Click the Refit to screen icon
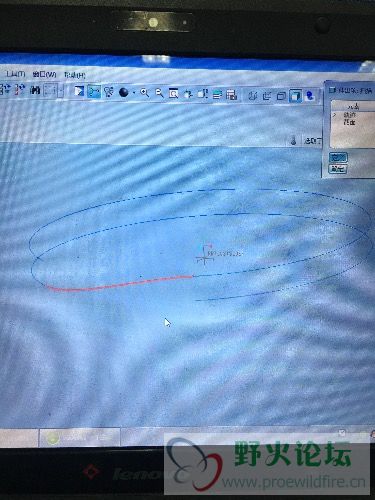Viewport: 375px width, 500px height. point(174,93)
